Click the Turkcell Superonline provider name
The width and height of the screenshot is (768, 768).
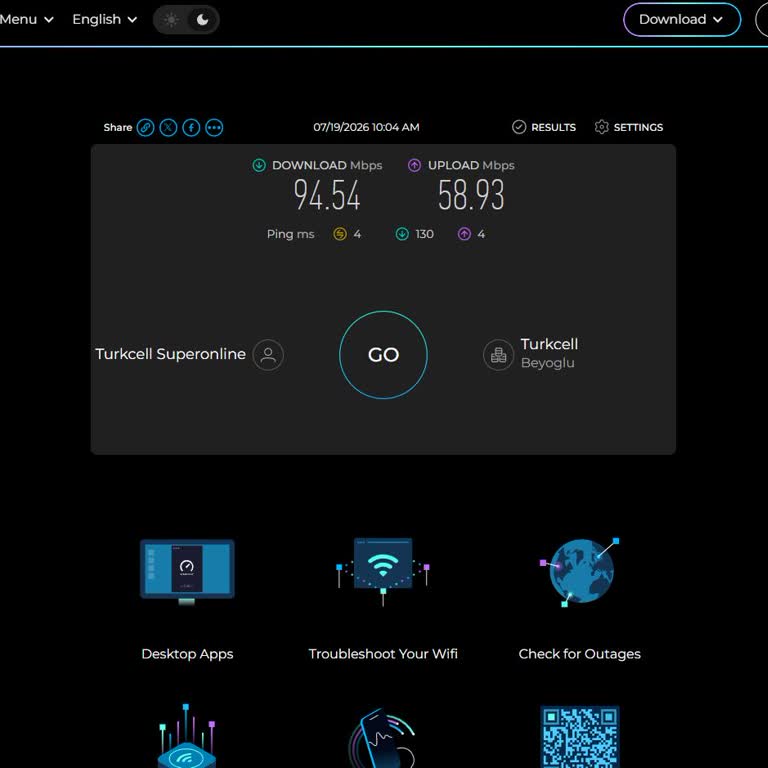pyautogui.click(x=170, y=354)
